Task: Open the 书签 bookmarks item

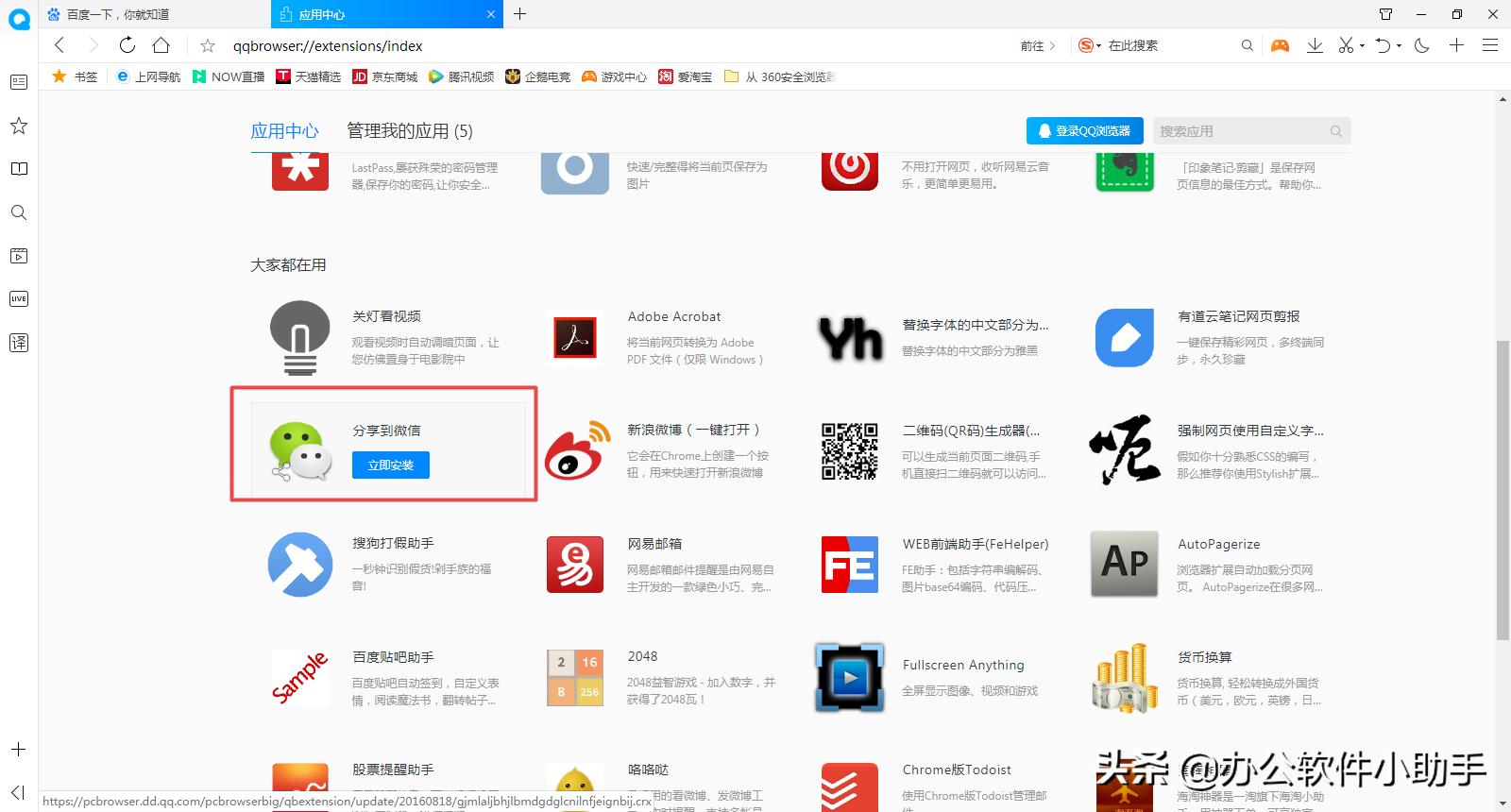Action: 76,76
